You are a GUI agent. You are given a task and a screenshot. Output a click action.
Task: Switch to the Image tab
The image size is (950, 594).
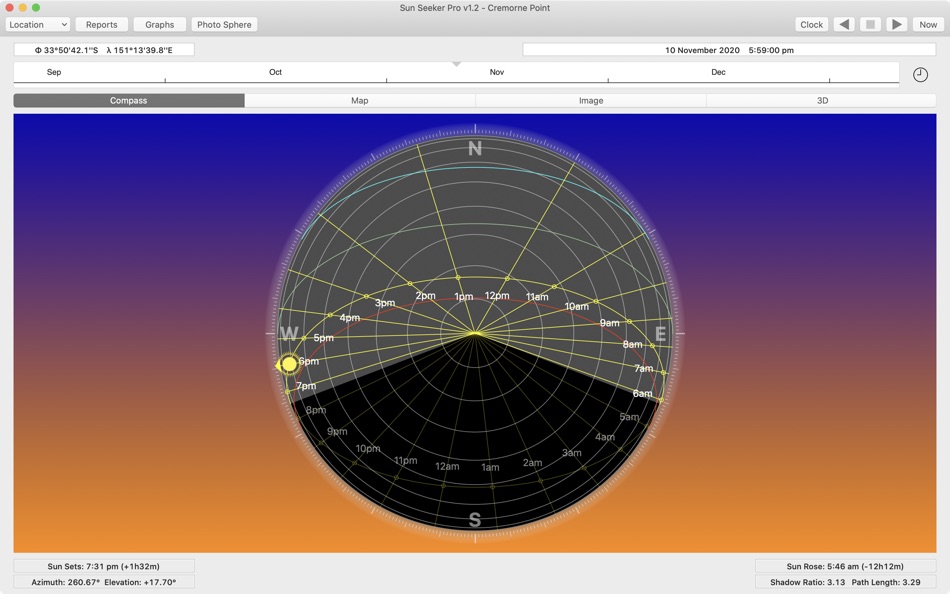coord(591,100)
